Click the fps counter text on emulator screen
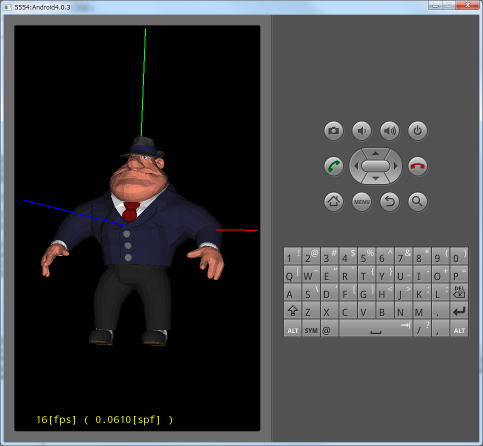 pyautogui.click(x=104, y=420)
